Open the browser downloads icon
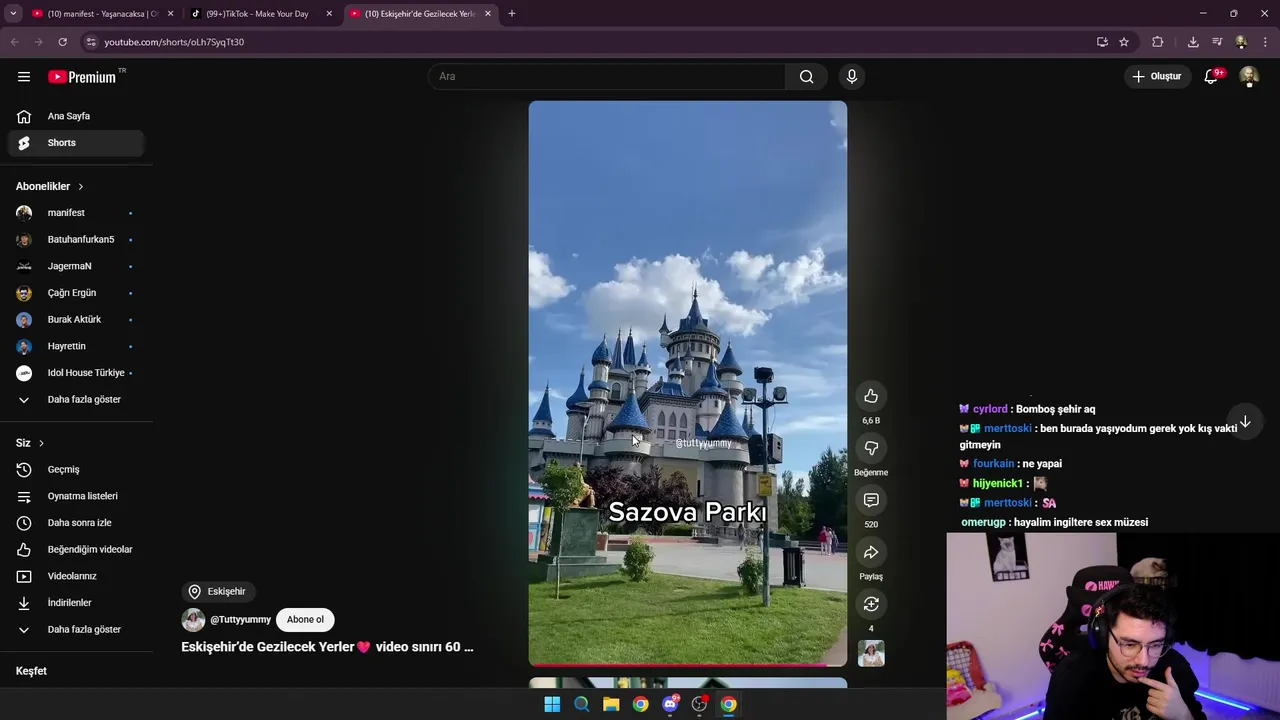Screen dimensions: 1280x720 [x=1193, y=42]
